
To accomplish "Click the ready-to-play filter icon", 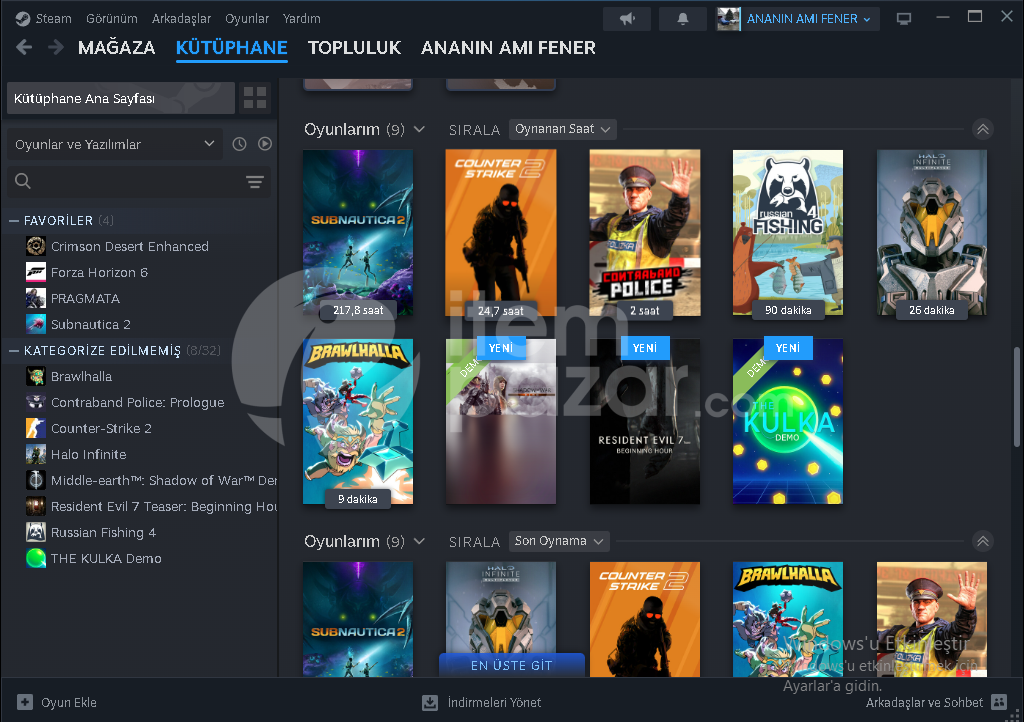I will coord(264,144).
